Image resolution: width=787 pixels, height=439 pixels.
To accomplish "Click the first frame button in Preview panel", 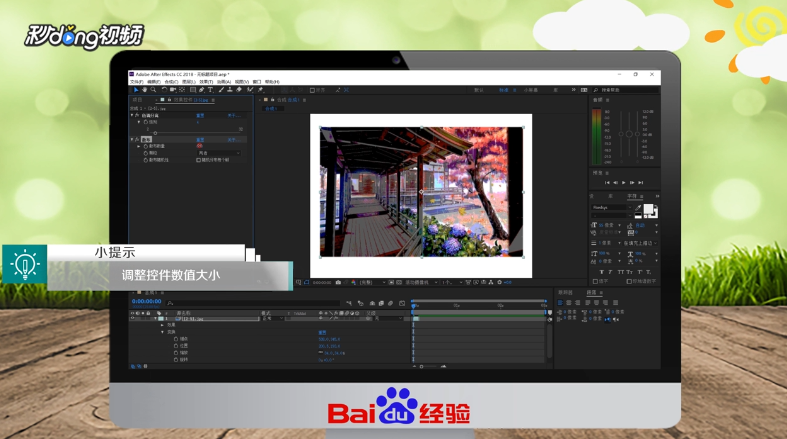I will coord(607,183).
